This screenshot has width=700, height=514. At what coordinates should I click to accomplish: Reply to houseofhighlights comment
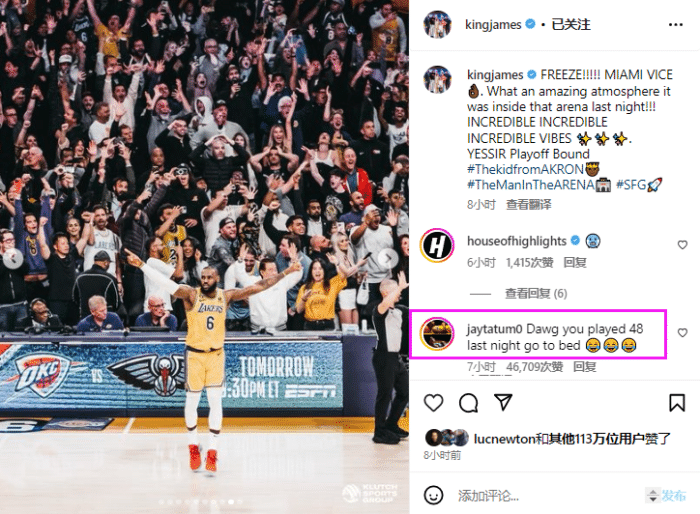[x=575, y=262]
